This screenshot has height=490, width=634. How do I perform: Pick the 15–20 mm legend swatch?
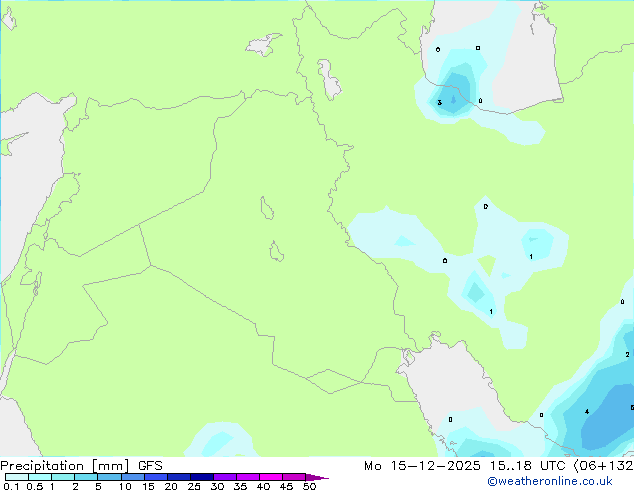tap(156, 477)
